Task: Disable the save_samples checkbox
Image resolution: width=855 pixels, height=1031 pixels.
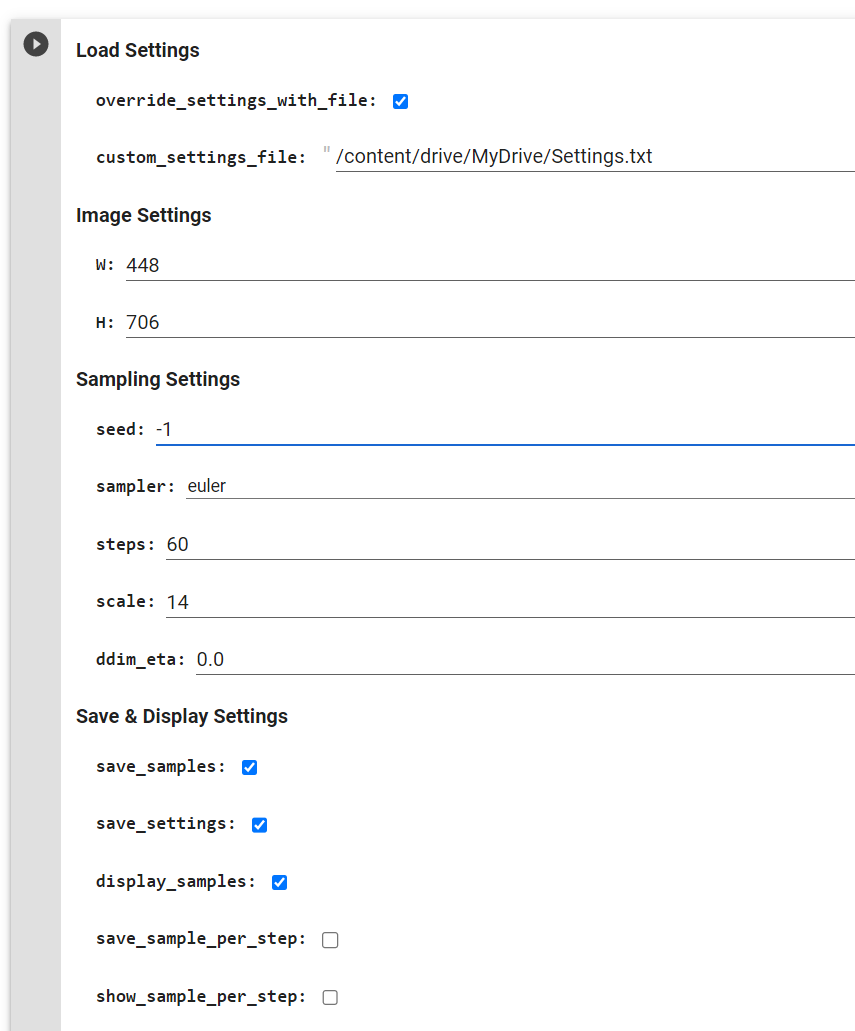Action: (x=250, y=767)
